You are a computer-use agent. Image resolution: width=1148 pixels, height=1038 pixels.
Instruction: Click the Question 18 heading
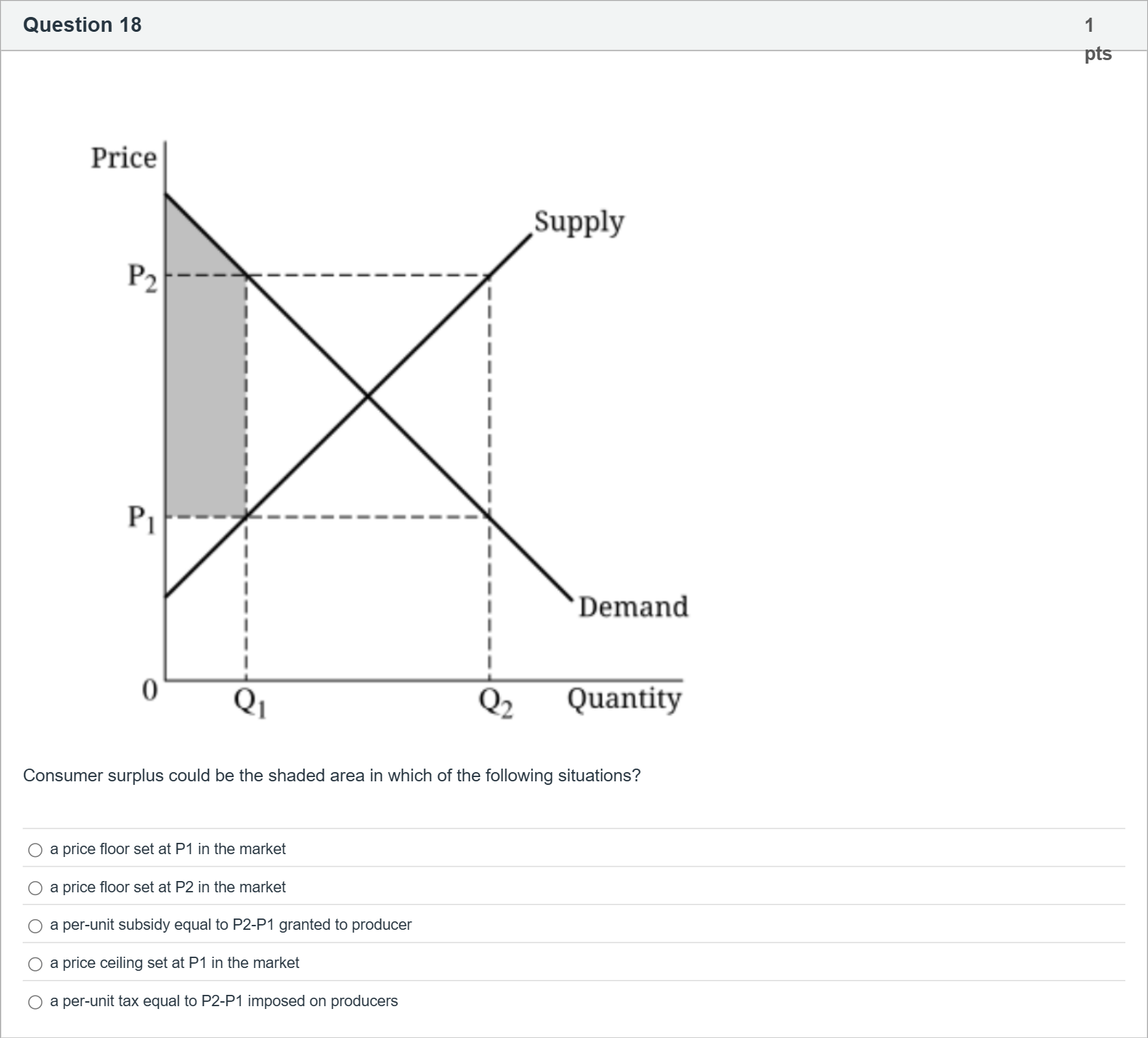click(x=82, y=25)
